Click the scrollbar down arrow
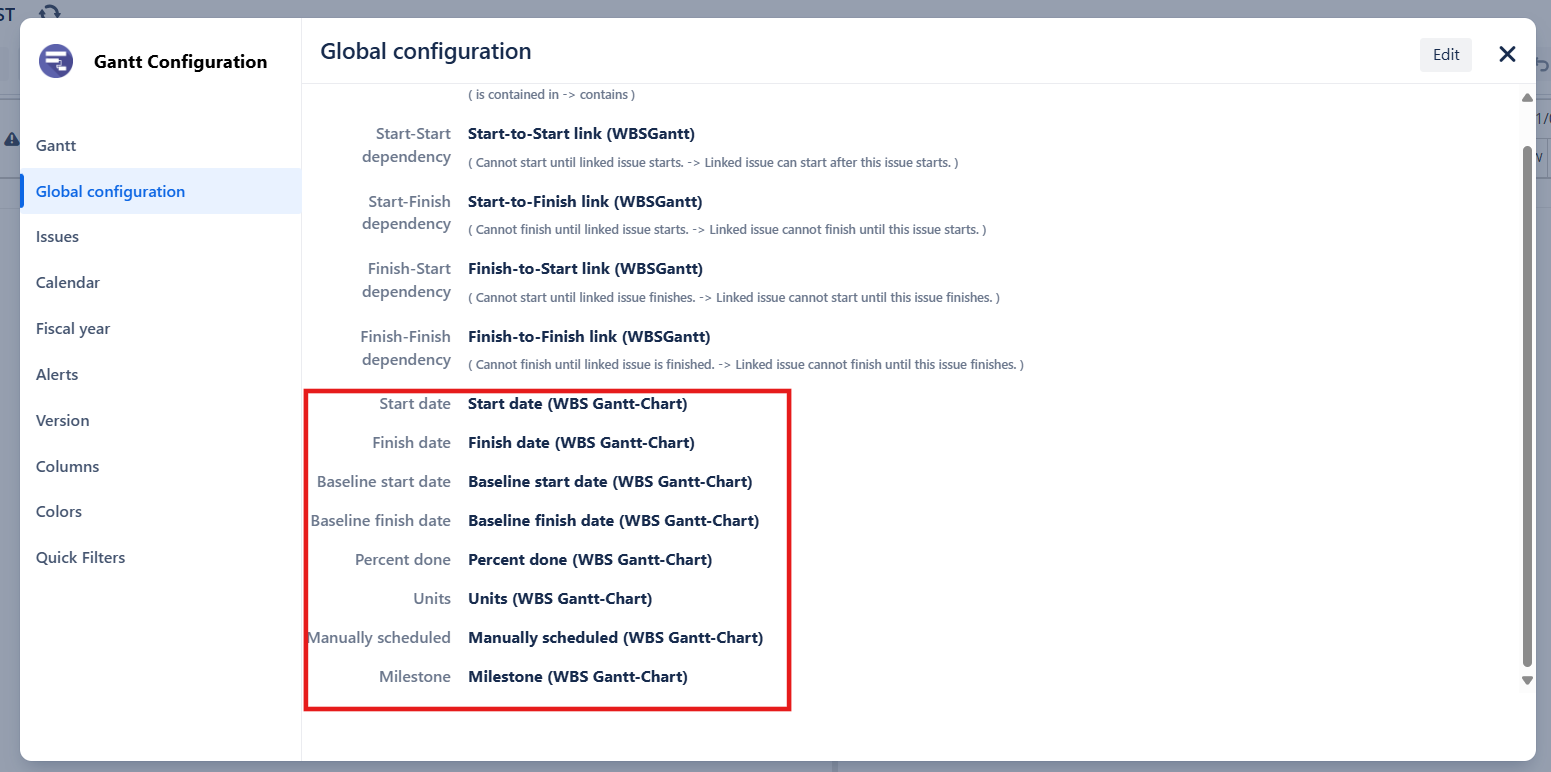The image size is (1551, 772). (x=1527, y=680)
